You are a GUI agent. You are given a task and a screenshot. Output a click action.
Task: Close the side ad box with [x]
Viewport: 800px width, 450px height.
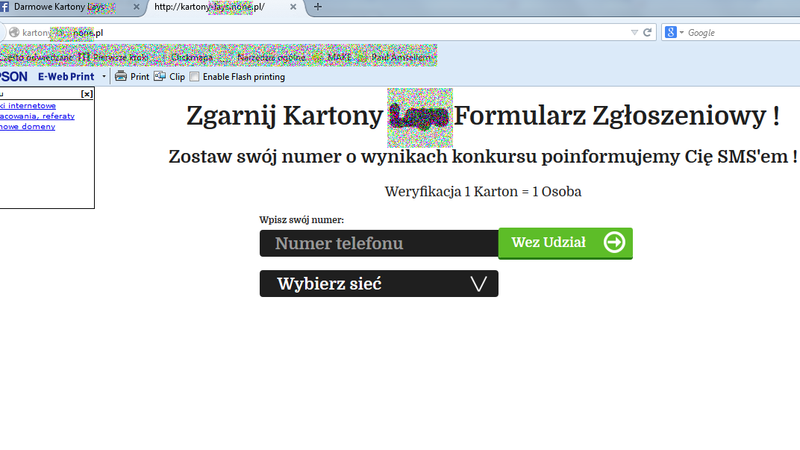pyautogui.click(x=87, y=94)
